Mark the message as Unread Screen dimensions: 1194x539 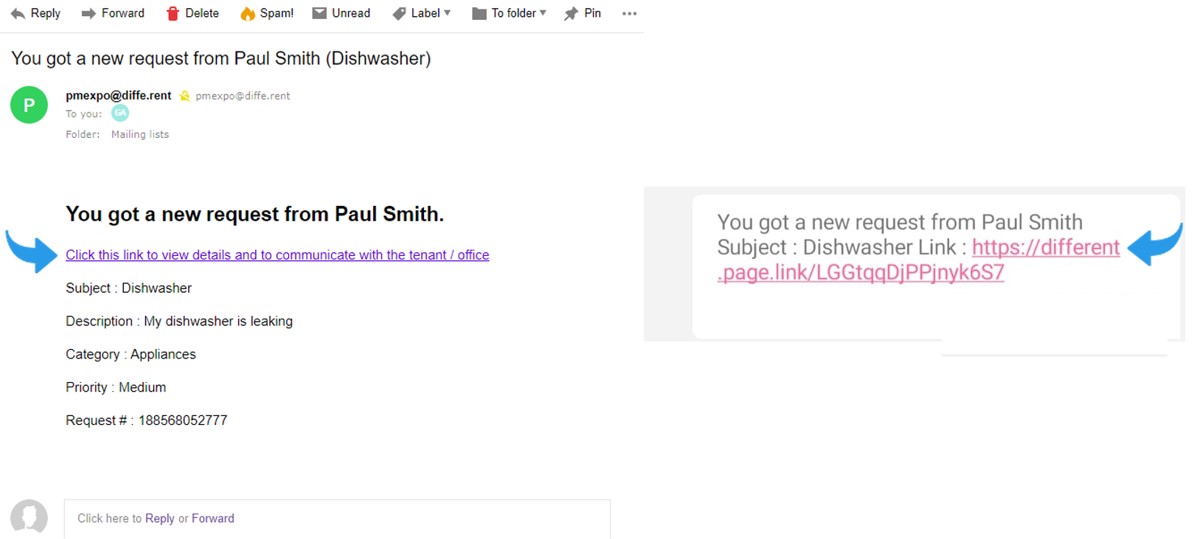[x=341, y=13]
